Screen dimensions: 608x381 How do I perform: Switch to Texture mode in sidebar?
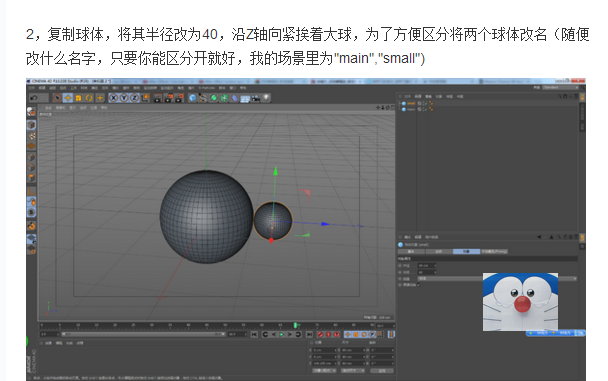point(31,136)
